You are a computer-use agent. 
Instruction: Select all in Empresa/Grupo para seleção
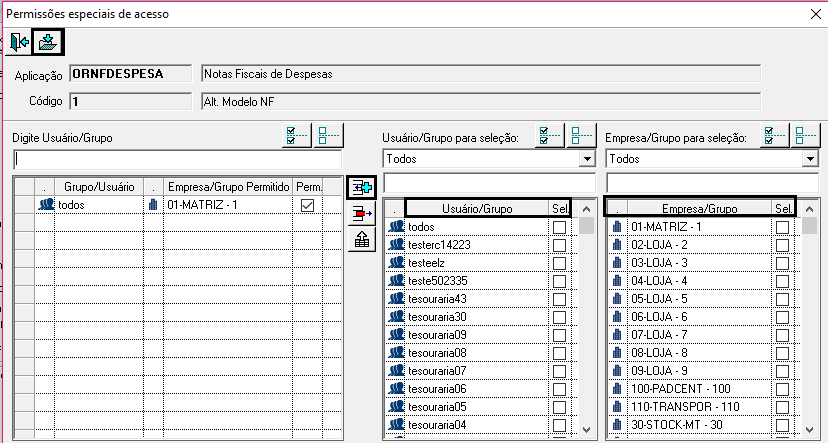point(775,136)
